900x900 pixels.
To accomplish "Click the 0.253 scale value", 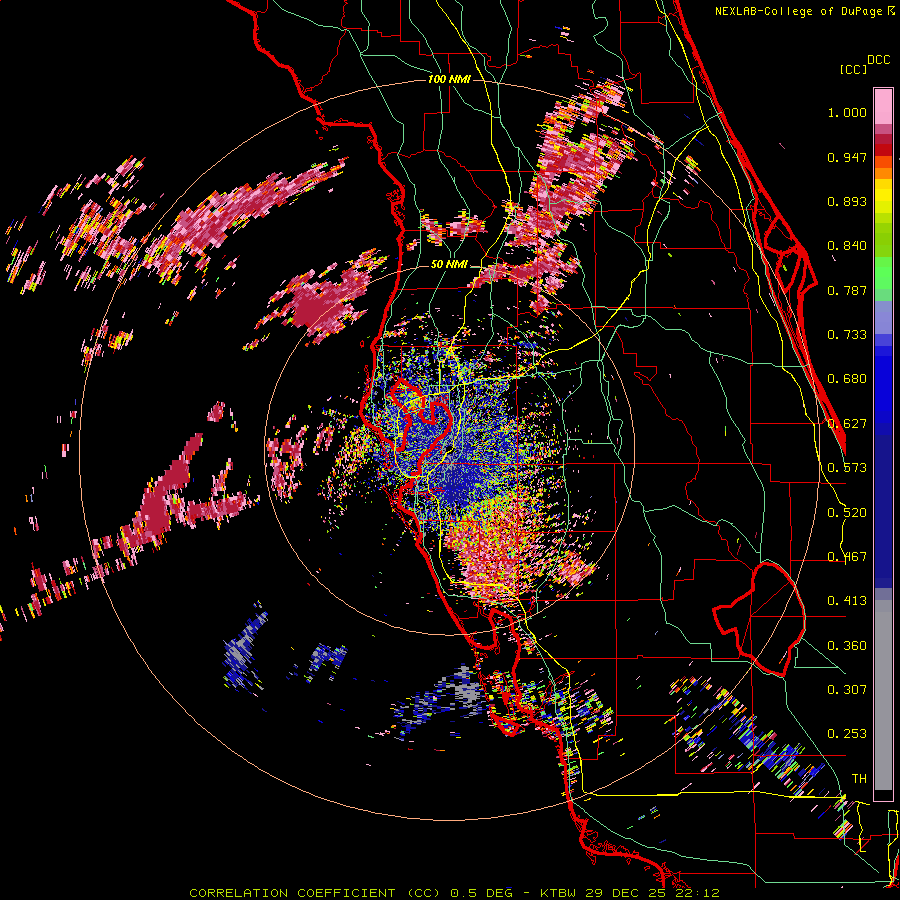I will [x=847, y=734].
